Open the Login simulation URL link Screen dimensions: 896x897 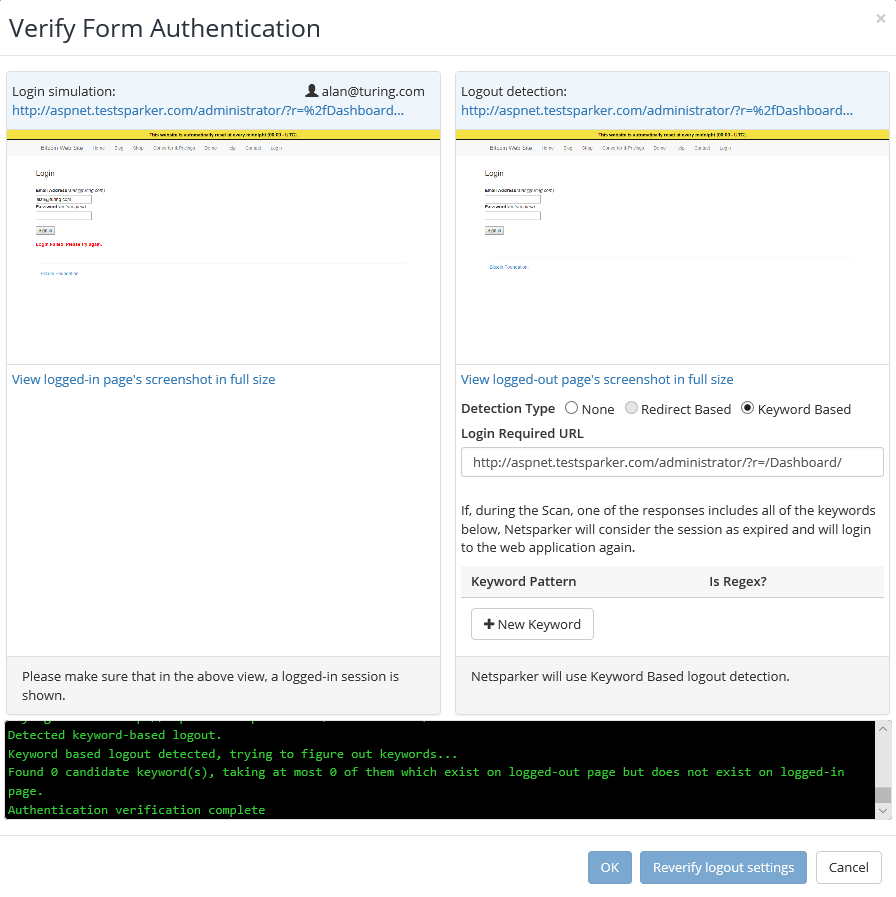[208, 110]
